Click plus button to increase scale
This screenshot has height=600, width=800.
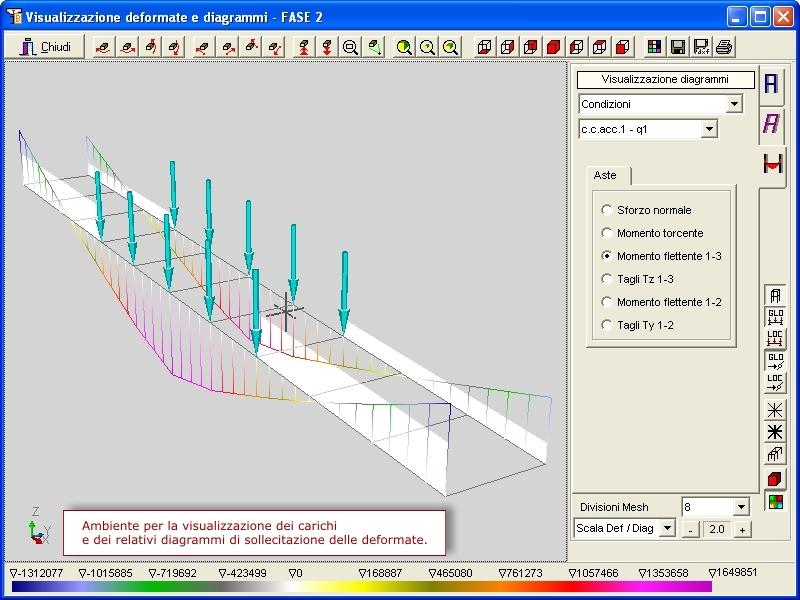coord(742,529)
